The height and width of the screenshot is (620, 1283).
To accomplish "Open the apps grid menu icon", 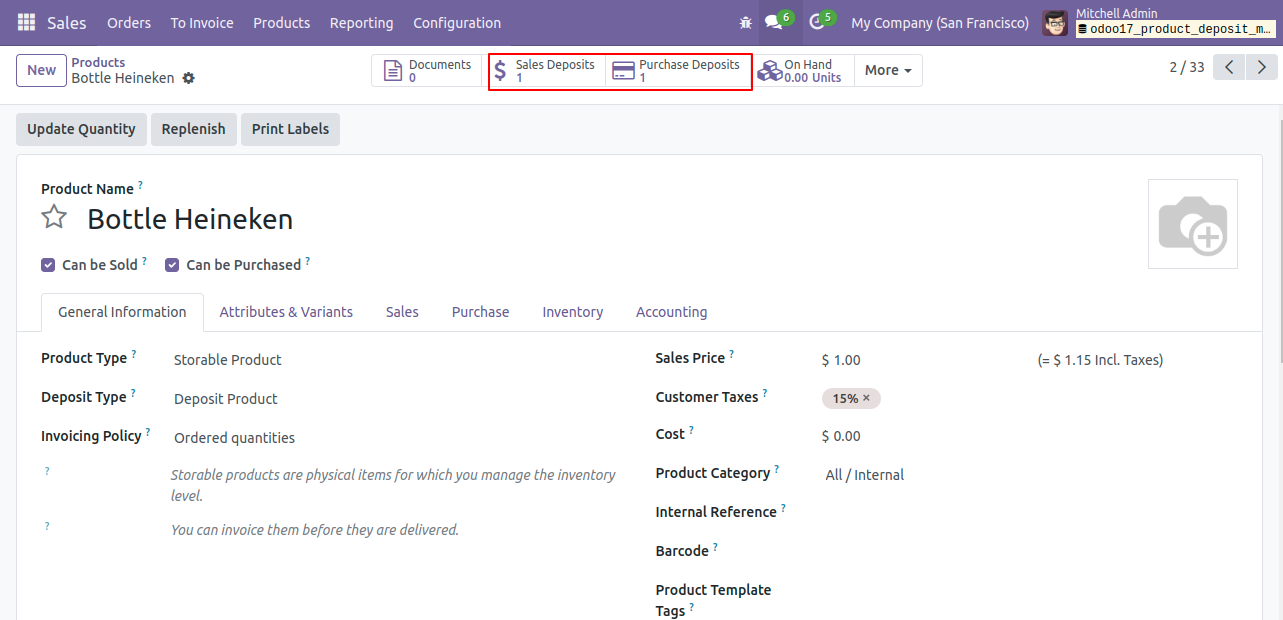I will [26, 22].
